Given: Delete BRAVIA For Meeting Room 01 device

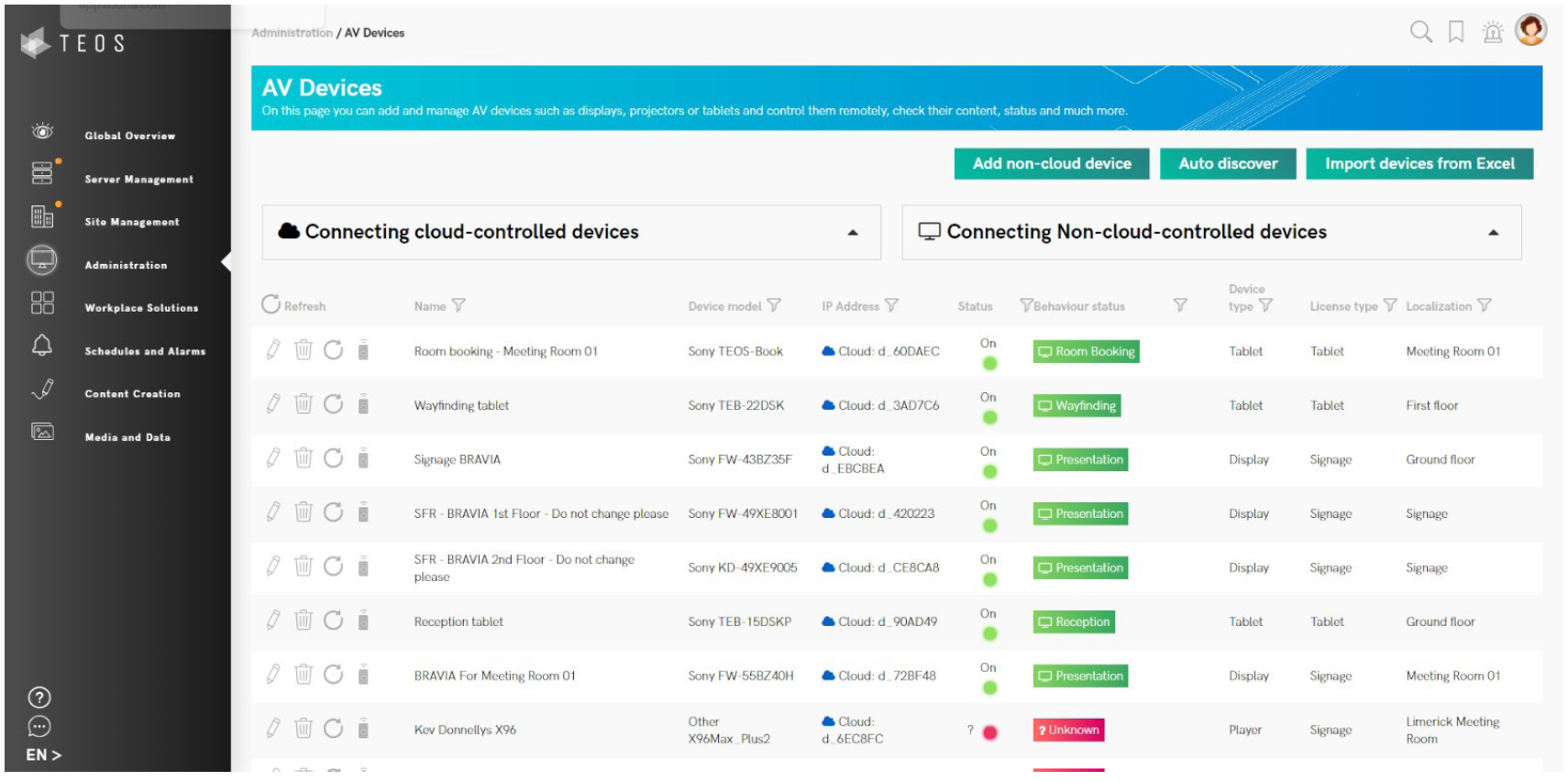Looking at the screenshot, I should 304,675.
